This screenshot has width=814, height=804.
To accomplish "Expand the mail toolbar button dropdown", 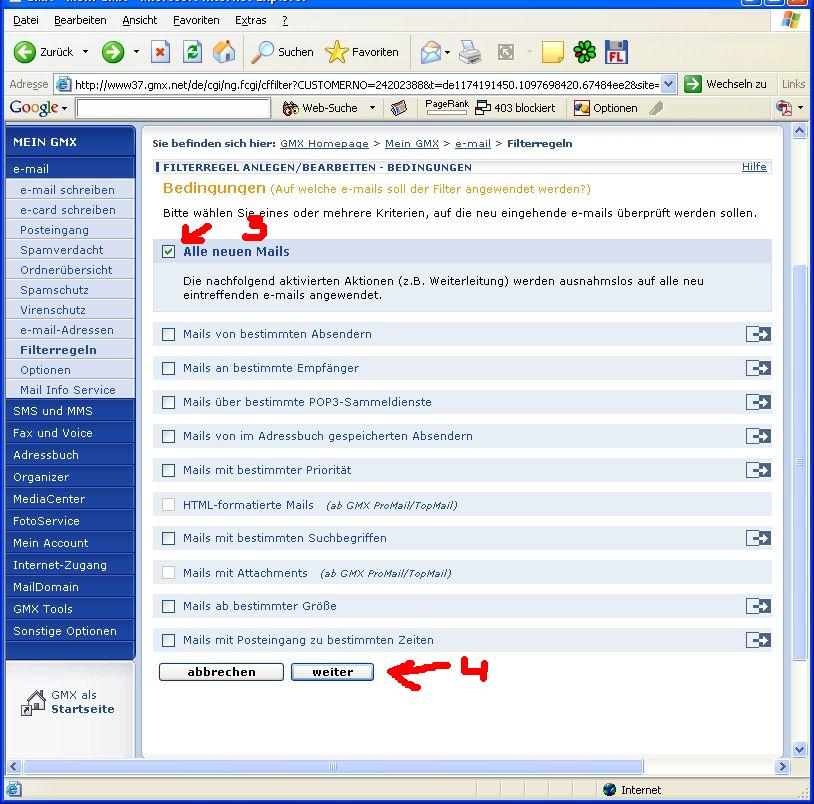I will tap(447, 52).
